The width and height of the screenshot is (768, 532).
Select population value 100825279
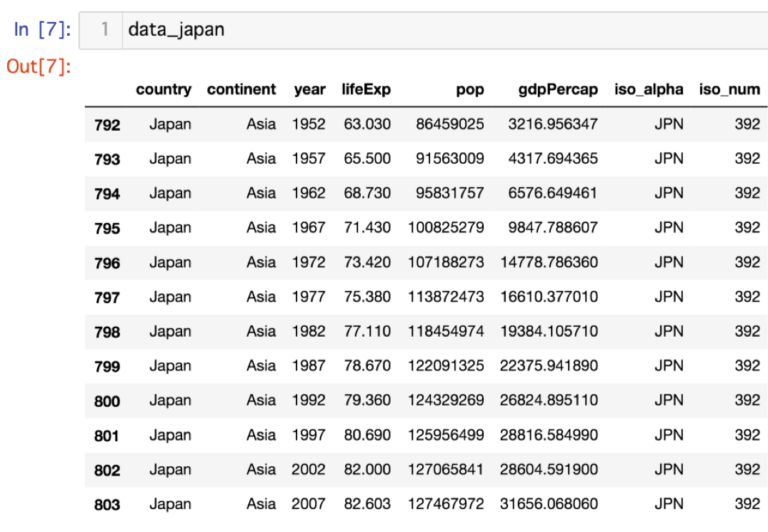[x=446, y=228]
